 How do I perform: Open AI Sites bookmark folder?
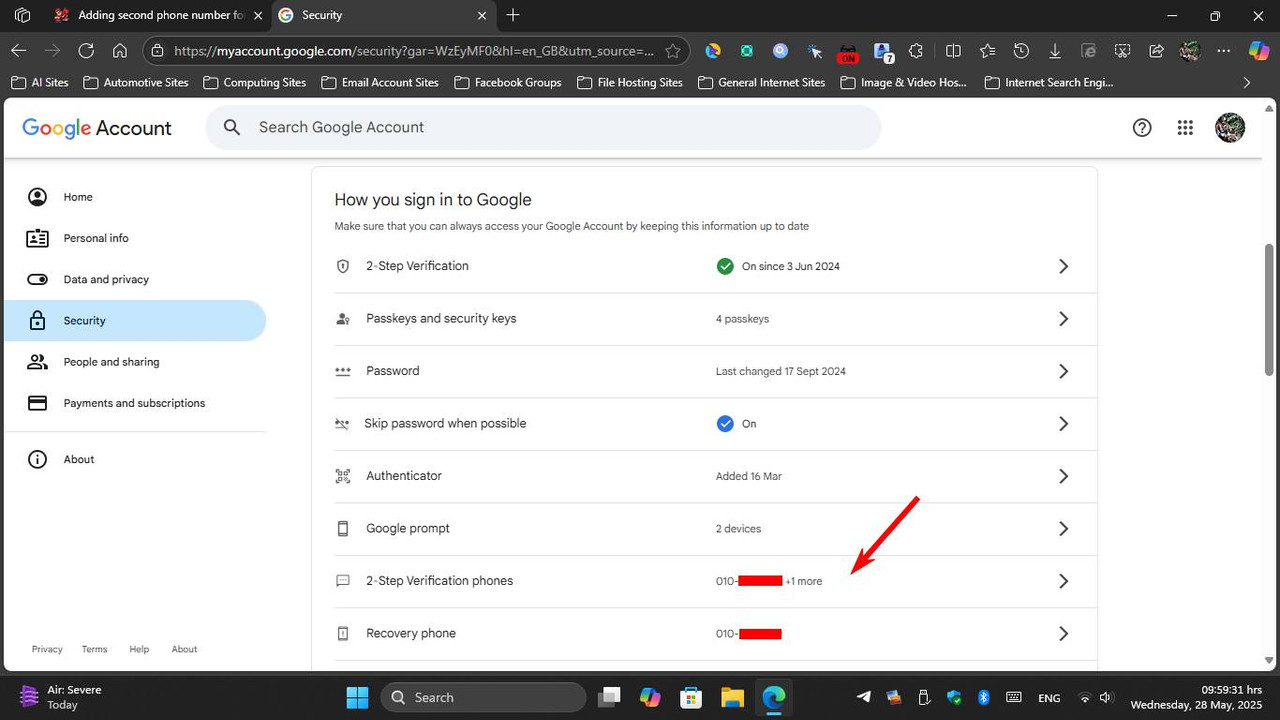[40, 82]
